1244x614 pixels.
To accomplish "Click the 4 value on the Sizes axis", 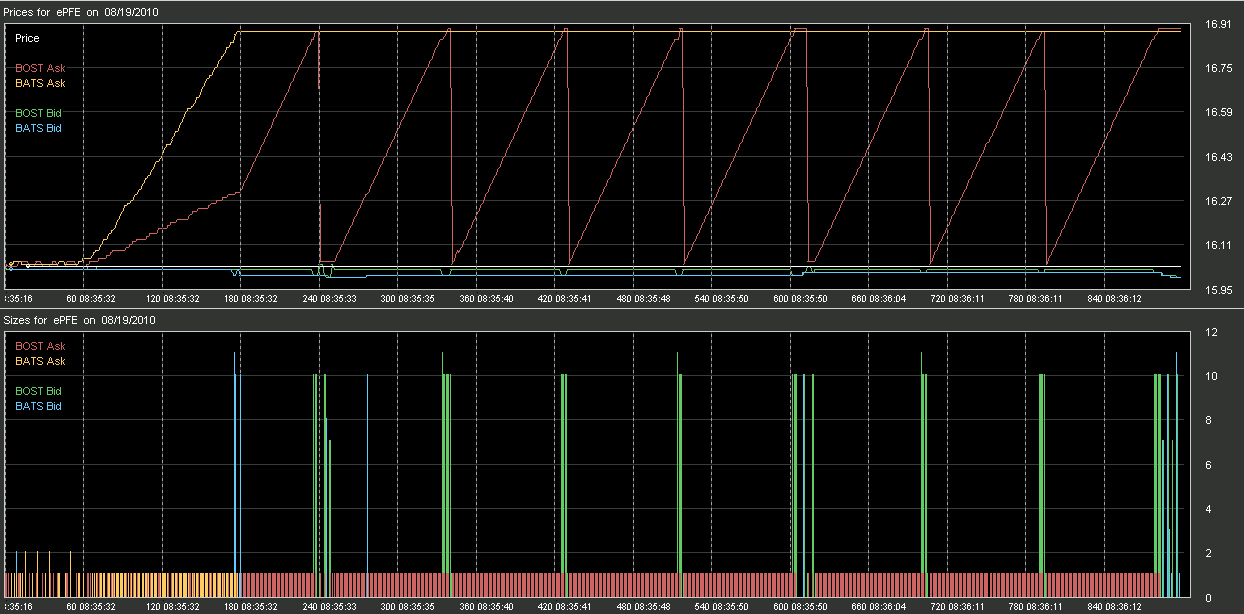I will 1209,509.
